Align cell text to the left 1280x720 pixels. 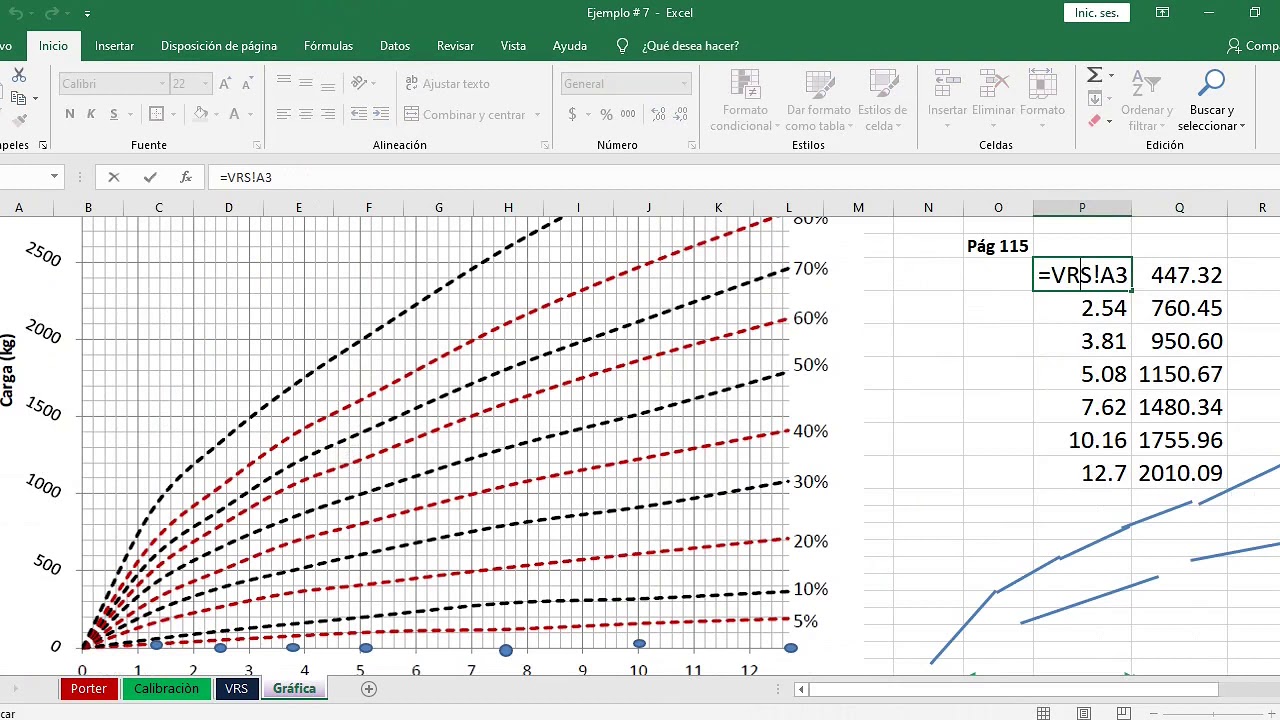tap(284, 115)
